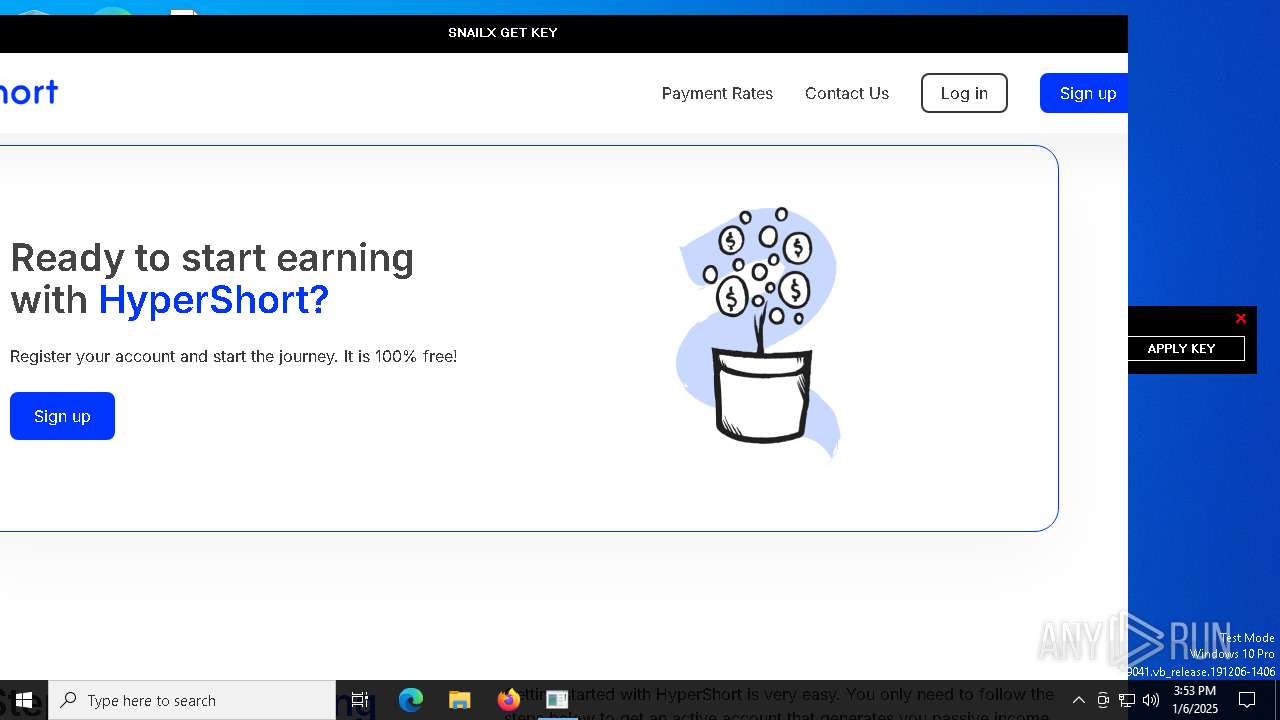Open Firefox from the taskbar
Image resolution: width=1280 pixels, height=720 pixels.
(x=508, y=700)
